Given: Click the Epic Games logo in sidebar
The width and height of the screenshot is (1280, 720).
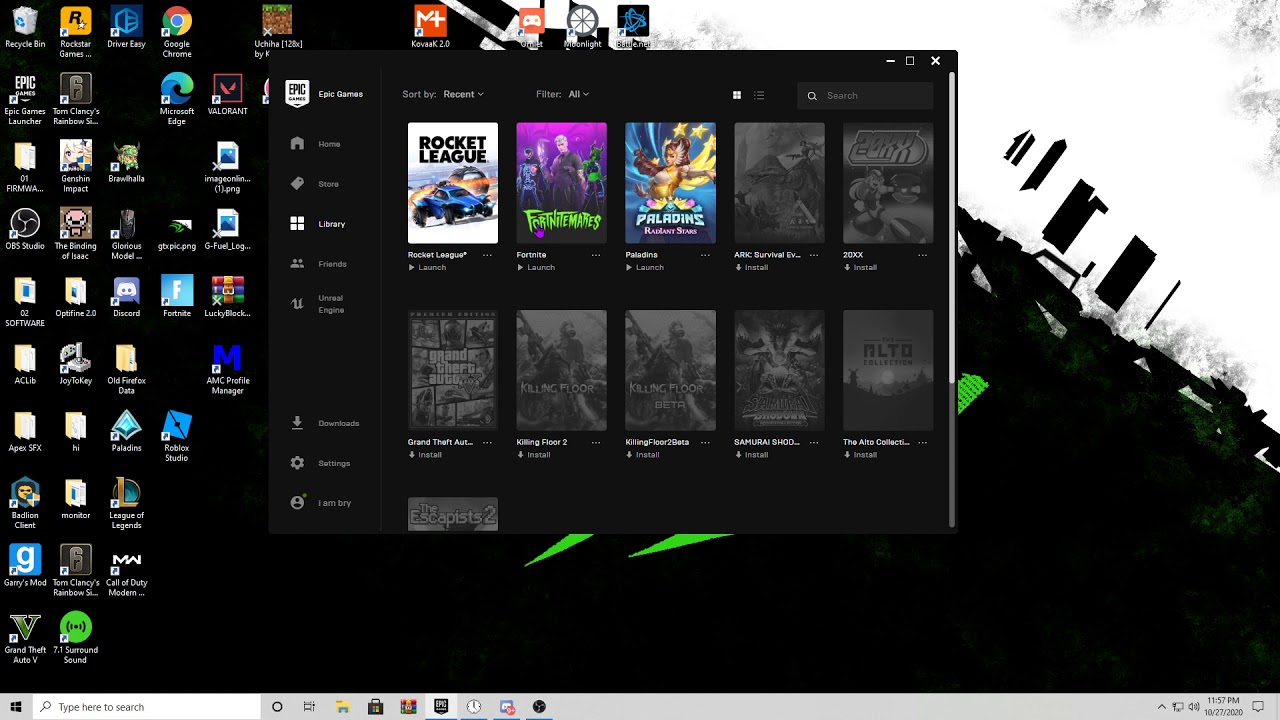Looking at the screenshot, I should click(297, 94).
